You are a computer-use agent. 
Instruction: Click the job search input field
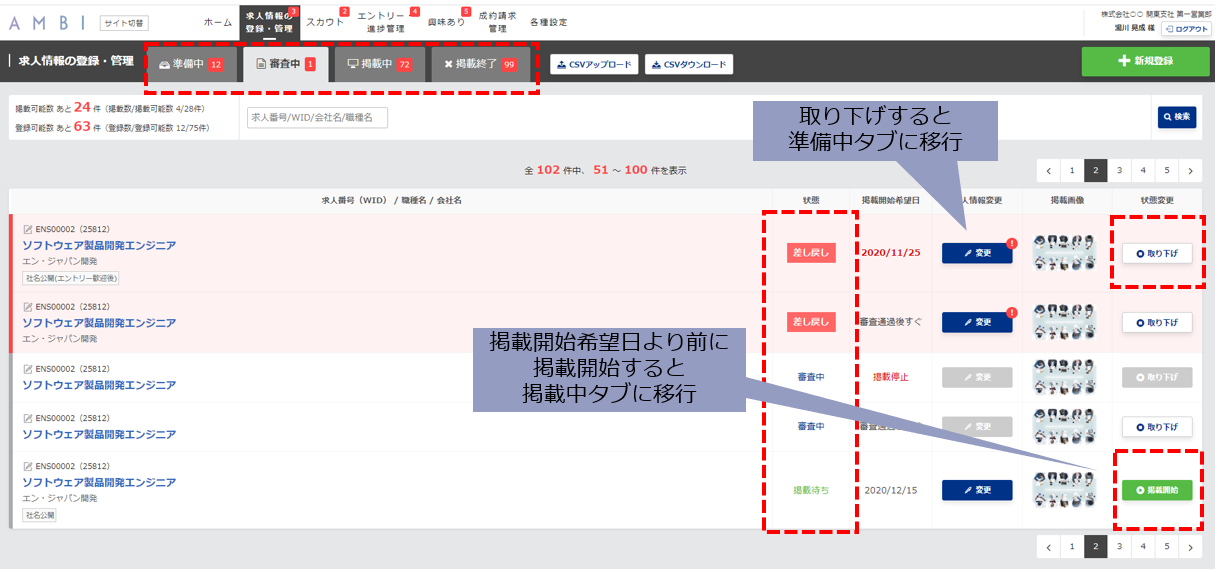click(x=317, y=118)
